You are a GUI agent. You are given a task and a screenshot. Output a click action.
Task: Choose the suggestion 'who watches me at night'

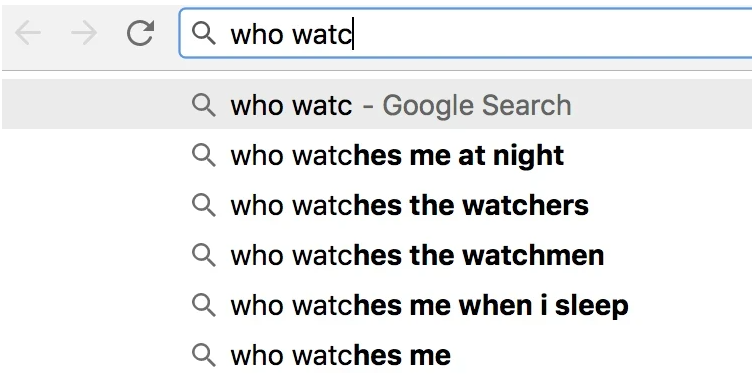377,155
